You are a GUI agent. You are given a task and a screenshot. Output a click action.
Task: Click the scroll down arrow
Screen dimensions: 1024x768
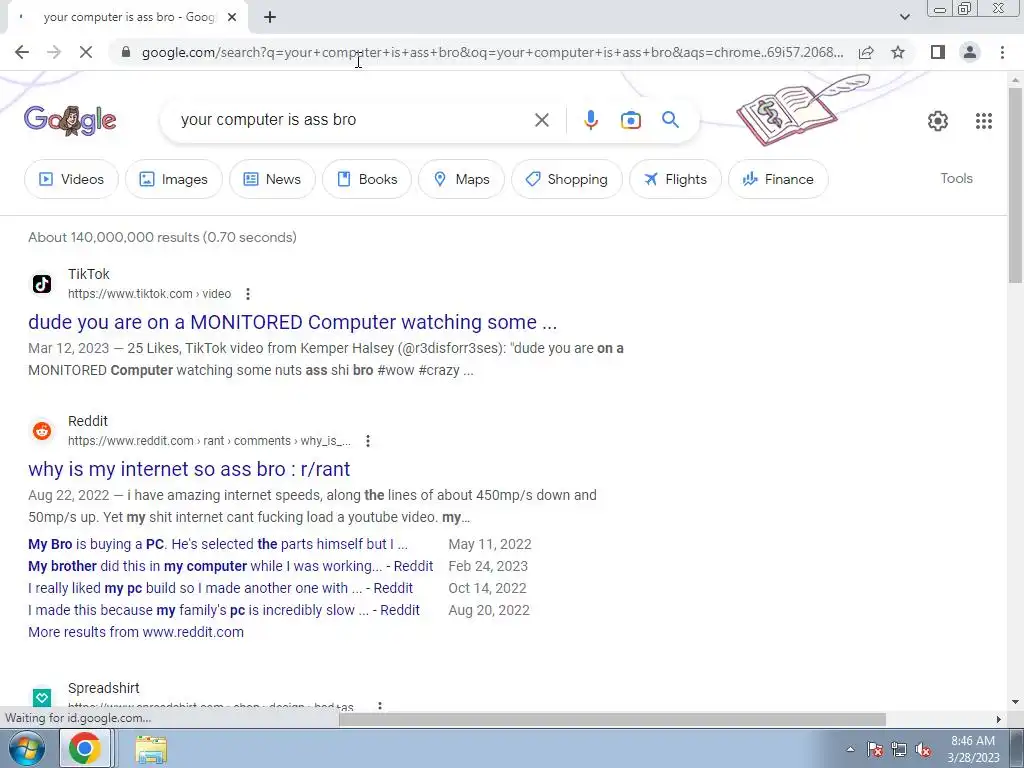(x=1015, y=703)
